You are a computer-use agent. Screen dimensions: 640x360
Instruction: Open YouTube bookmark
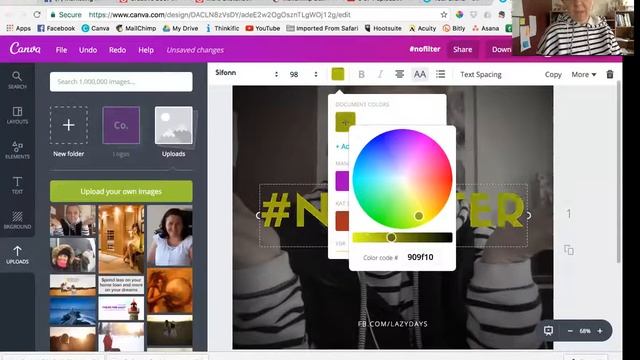[262, 28]
